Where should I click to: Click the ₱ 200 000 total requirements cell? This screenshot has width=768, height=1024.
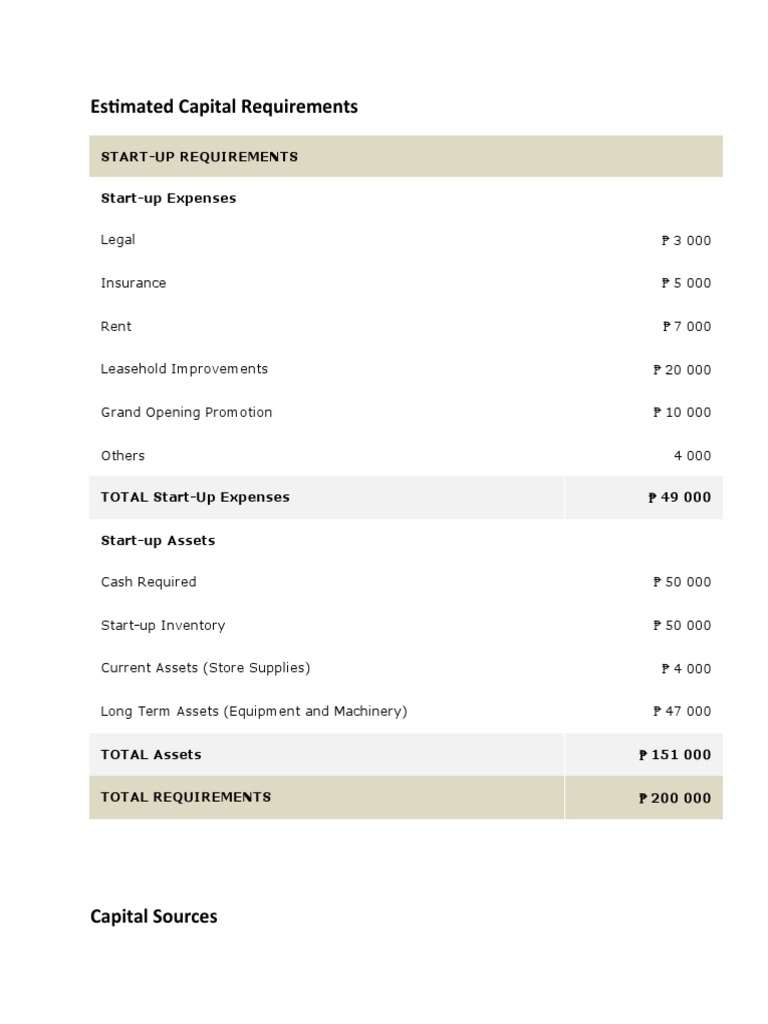[675, 798]
